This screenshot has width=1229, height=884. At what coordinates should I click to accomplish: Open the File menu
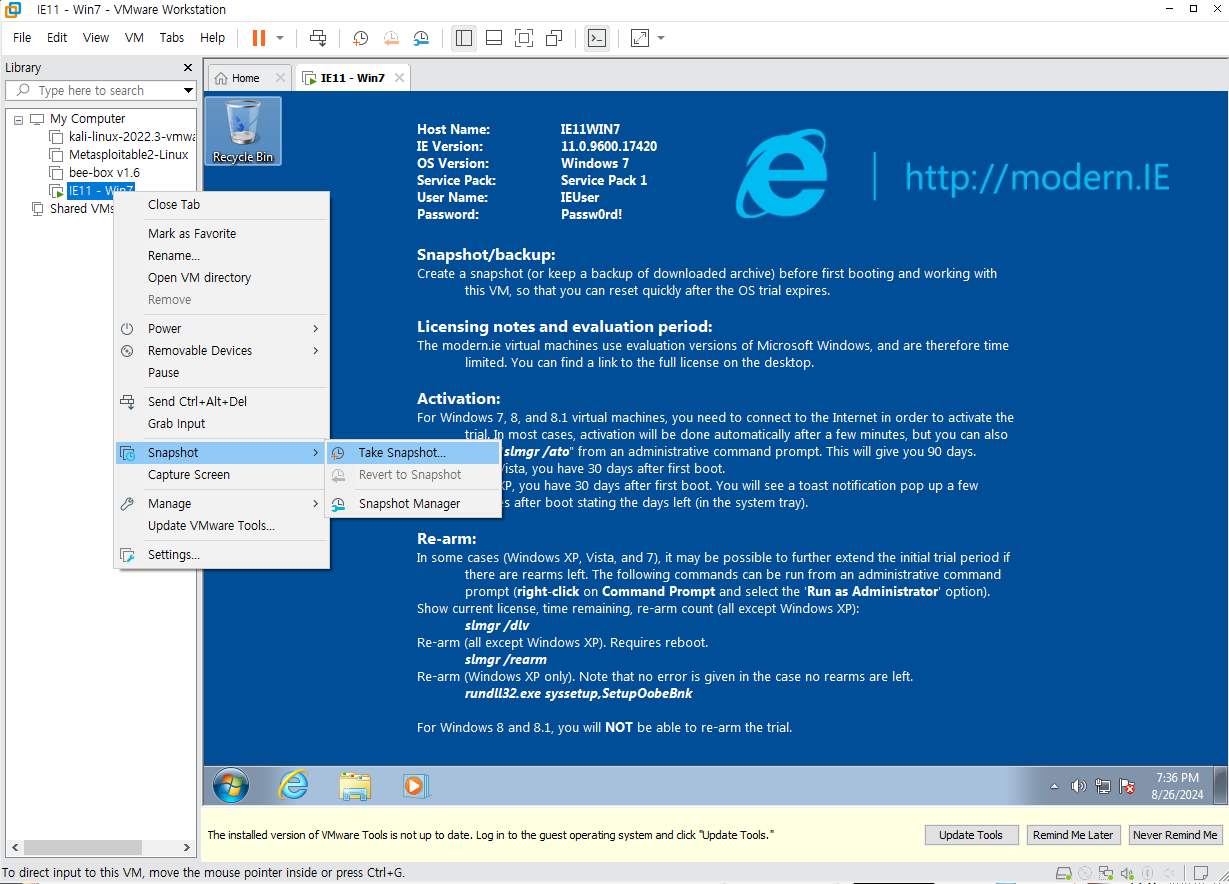pos(22,37)
